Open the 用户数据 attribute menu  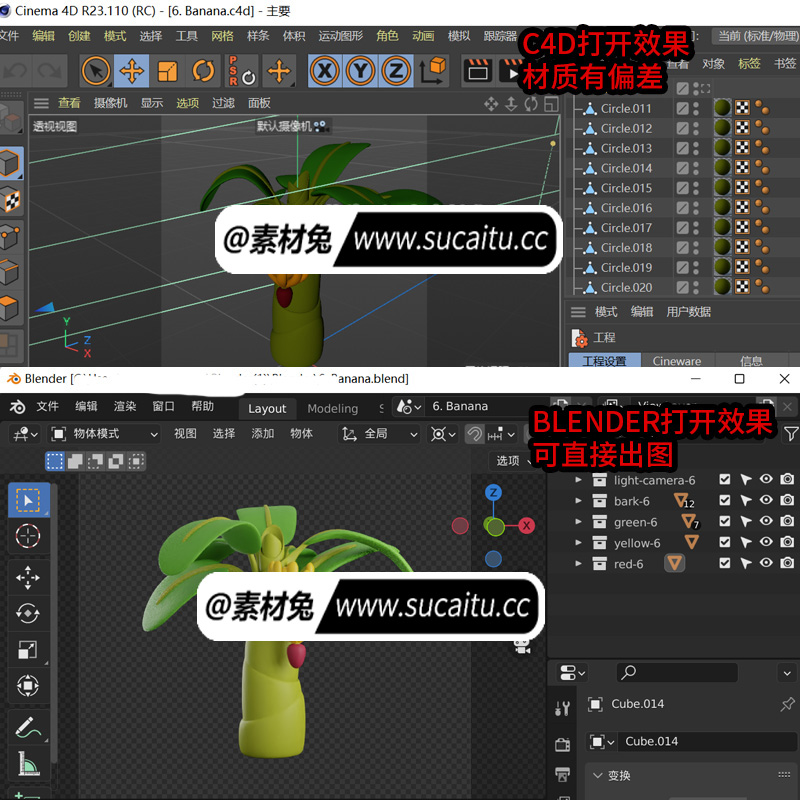point(688,312)
